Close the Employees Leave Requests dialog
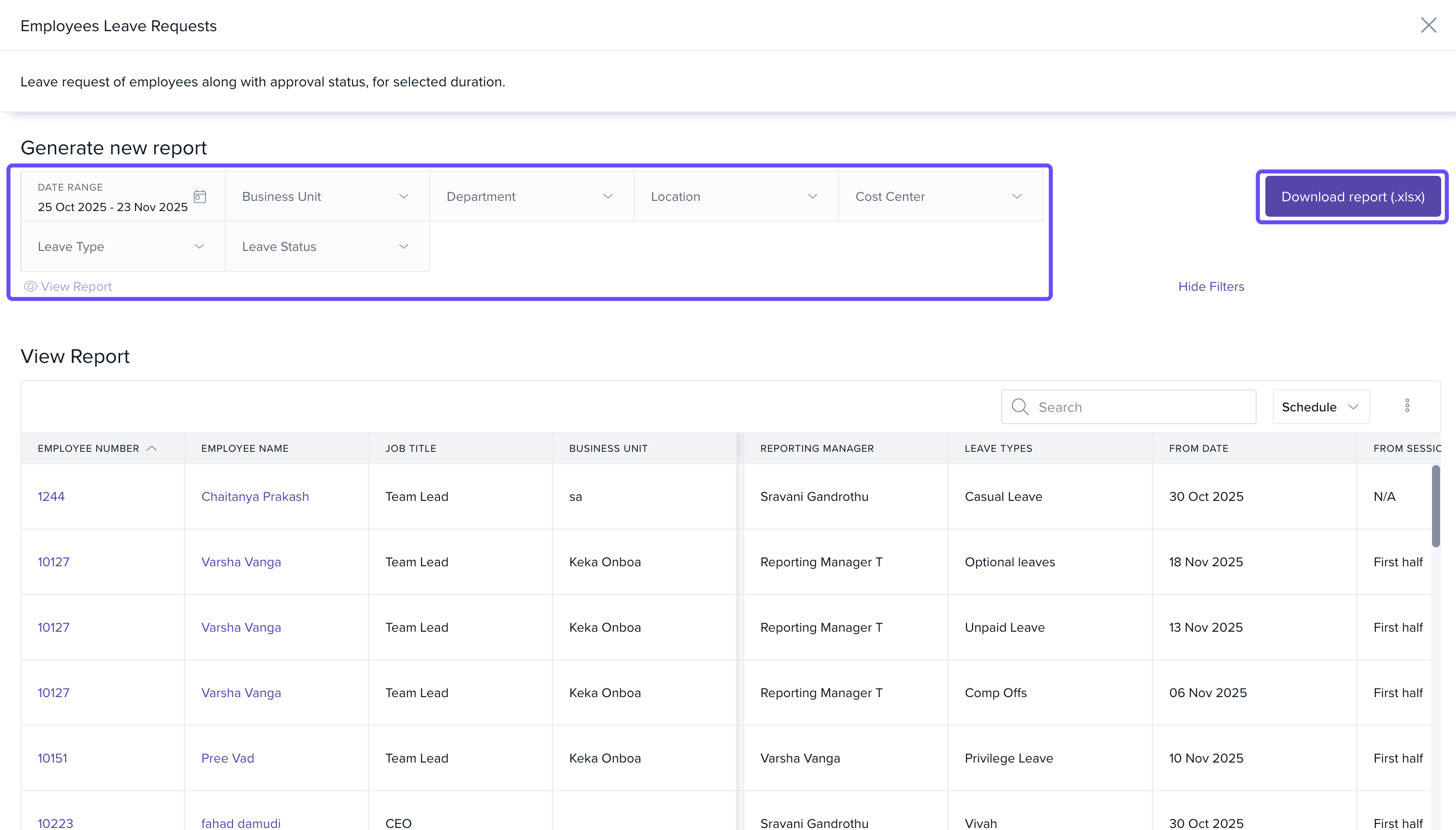Screen dimensions: 1456x830 click(1428, 25)
